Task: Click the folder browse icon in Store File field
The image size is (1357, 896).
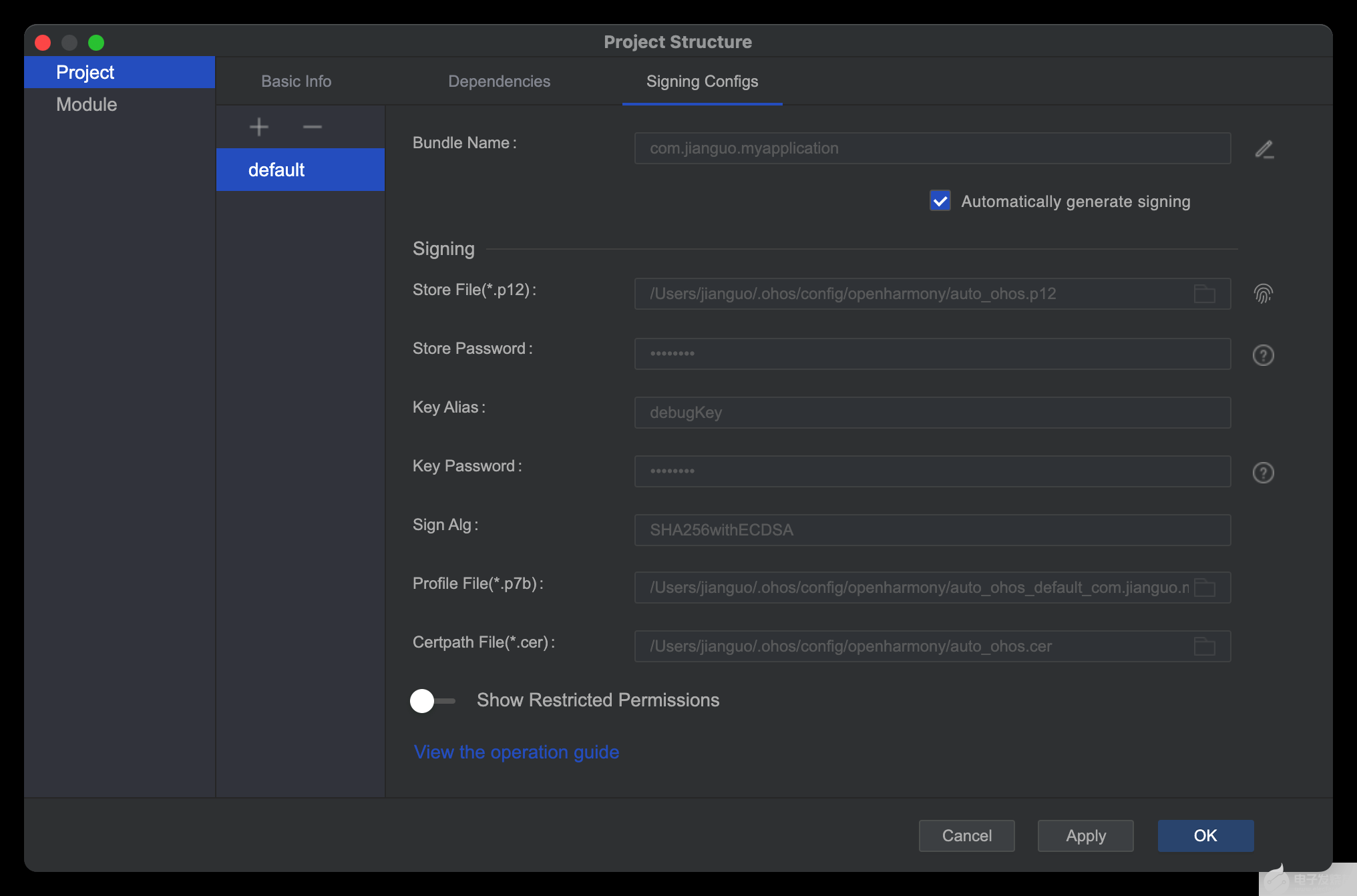Action: (1204, 294)
